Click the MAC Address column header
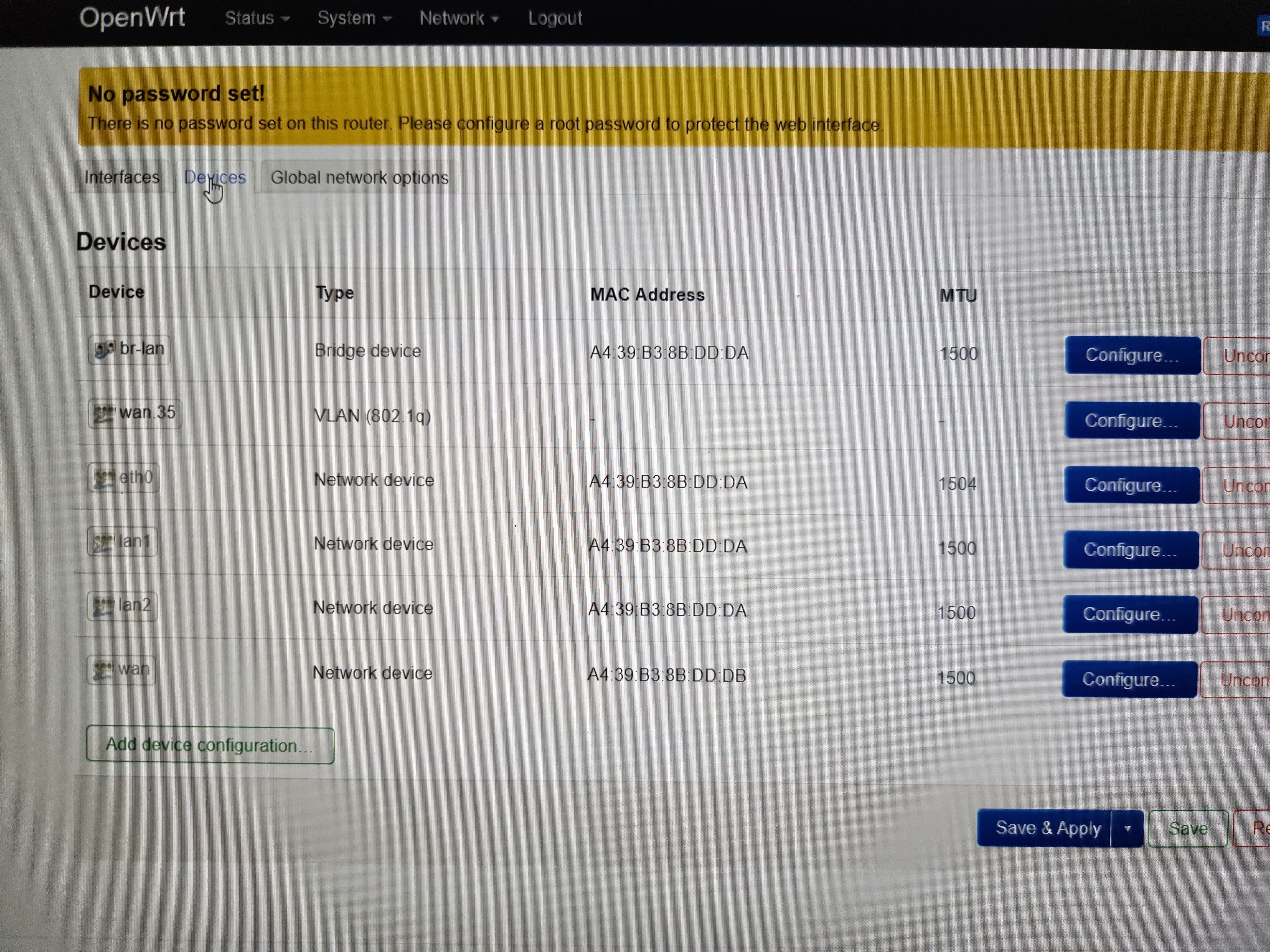This screenshot has height=952, width=1270. point(647,295)
